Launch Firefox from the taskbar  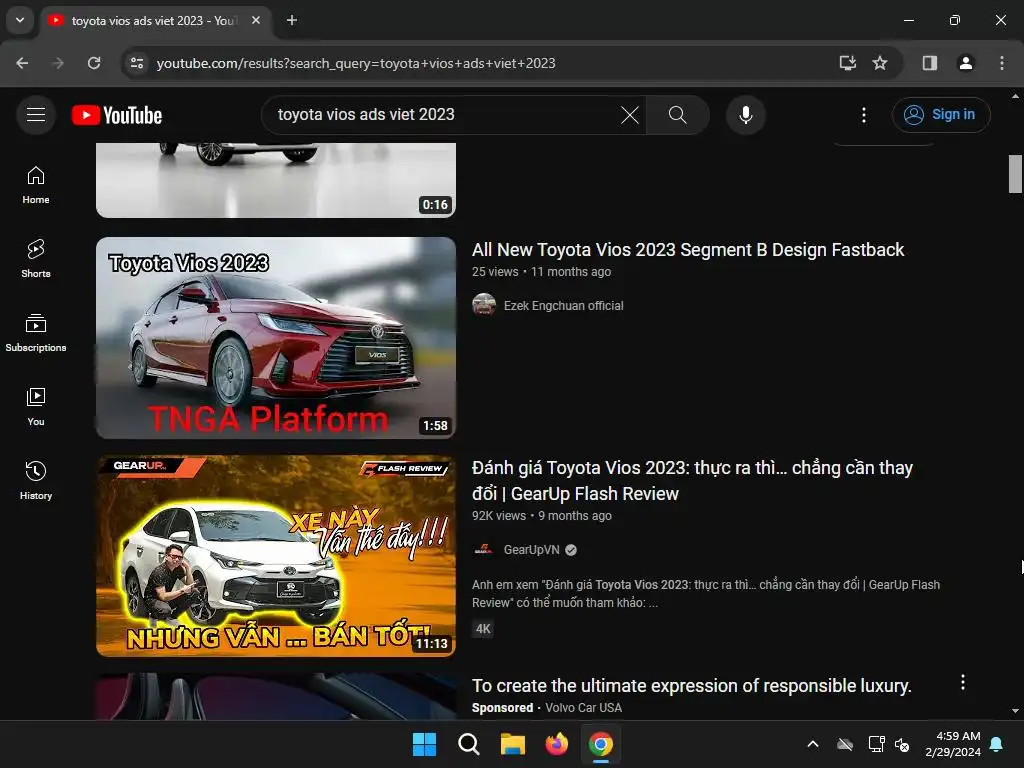pyautogui.click(x=556, y=744)
